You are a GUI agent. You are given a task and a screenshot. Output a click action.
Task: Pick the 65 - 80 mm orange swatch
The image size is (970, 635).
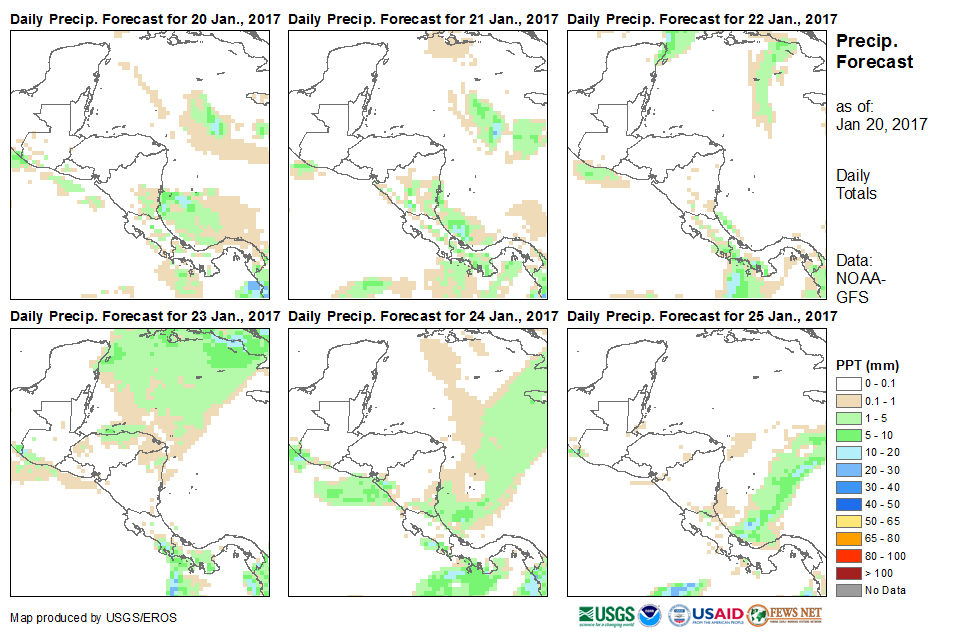[847, 538]
